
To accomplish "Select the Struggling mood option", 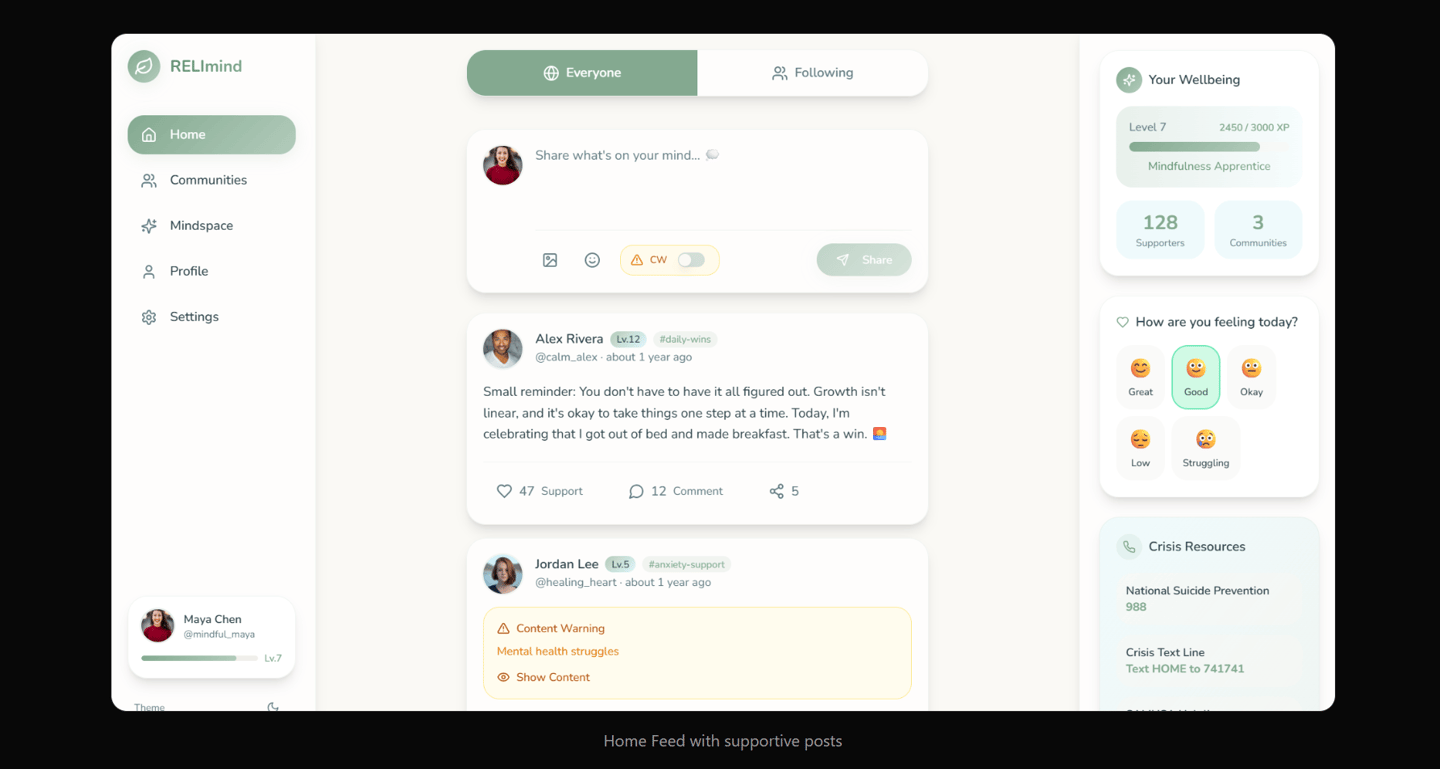I will point(1206,448).
